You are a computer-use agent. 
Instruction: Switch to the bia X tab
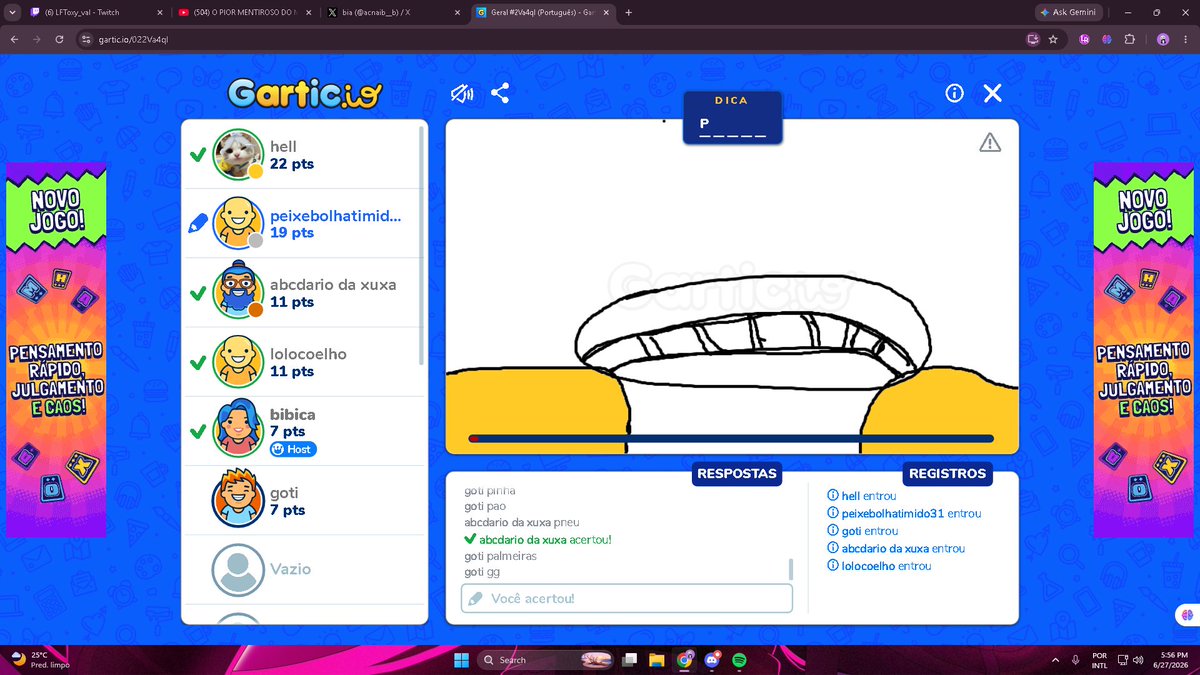(395, 13)
